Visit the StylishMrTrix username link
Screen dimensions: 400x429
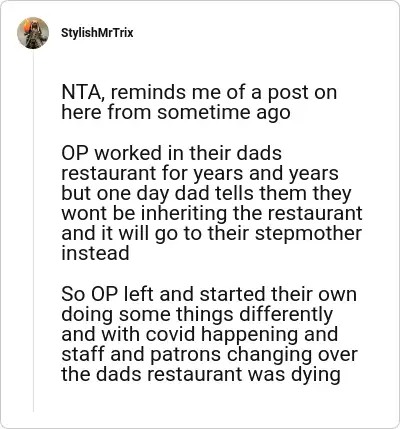pos(97,33)
